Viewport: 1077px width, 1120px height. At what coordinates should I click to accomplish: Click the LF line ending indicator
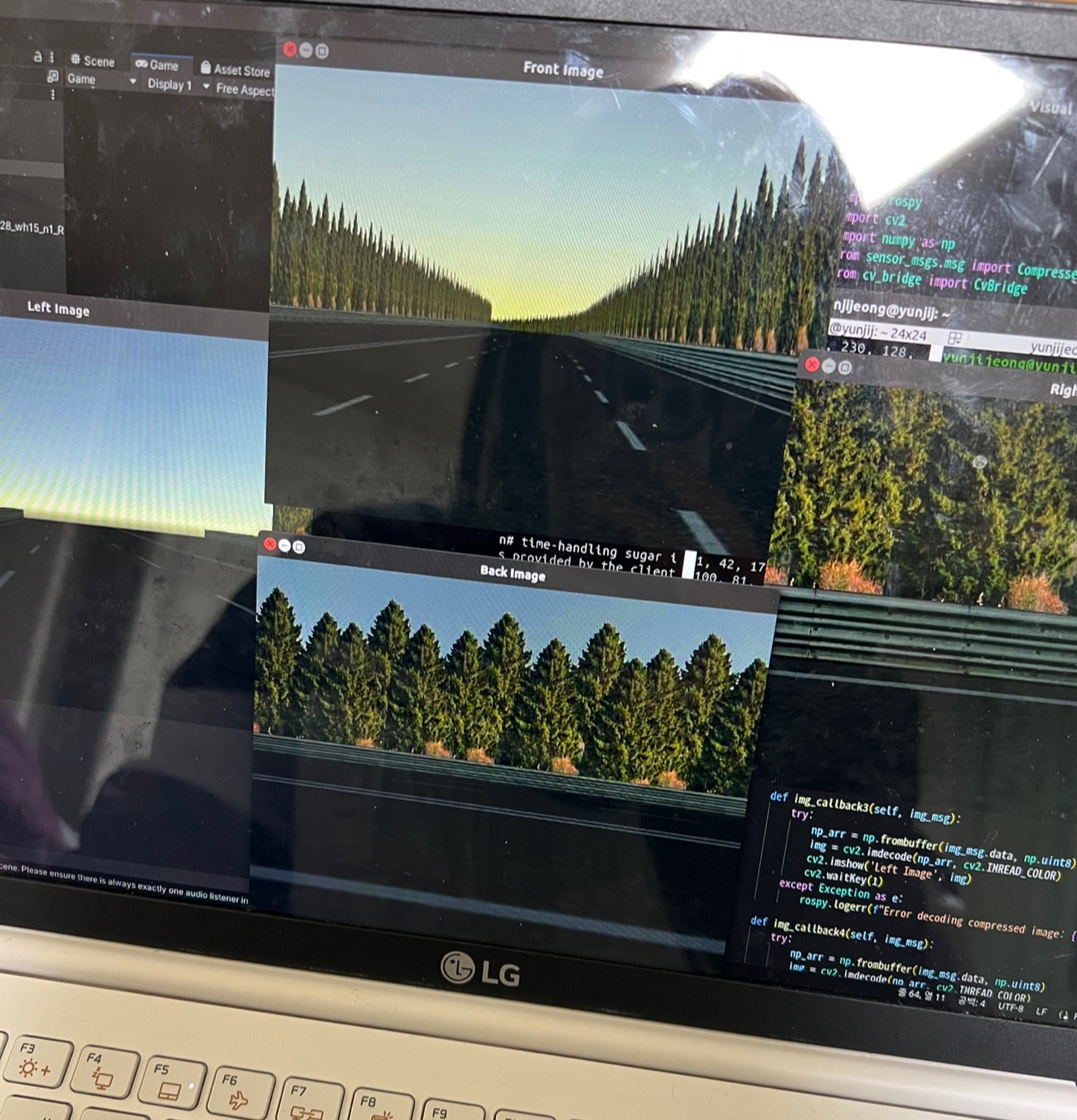pyautogui.click(x=1042, y=1012)
